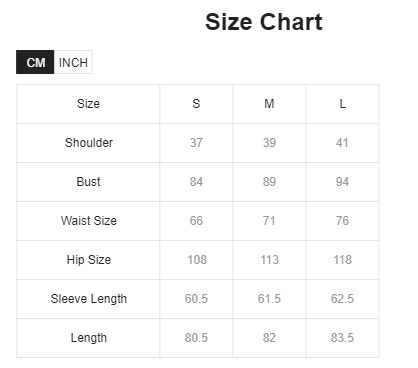Select the sleeve length 60.5 cell

tap(196, 299)
